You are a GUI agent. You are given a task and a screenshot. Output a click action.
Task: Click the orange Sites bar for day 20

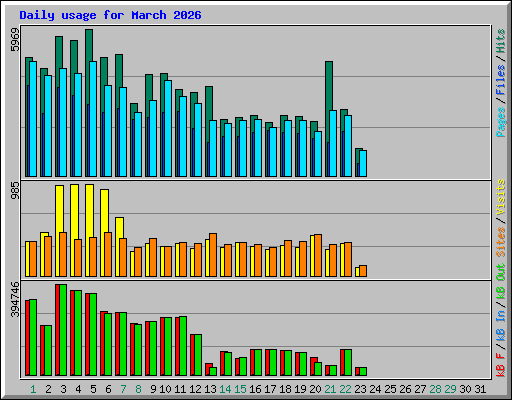[318, 255]
